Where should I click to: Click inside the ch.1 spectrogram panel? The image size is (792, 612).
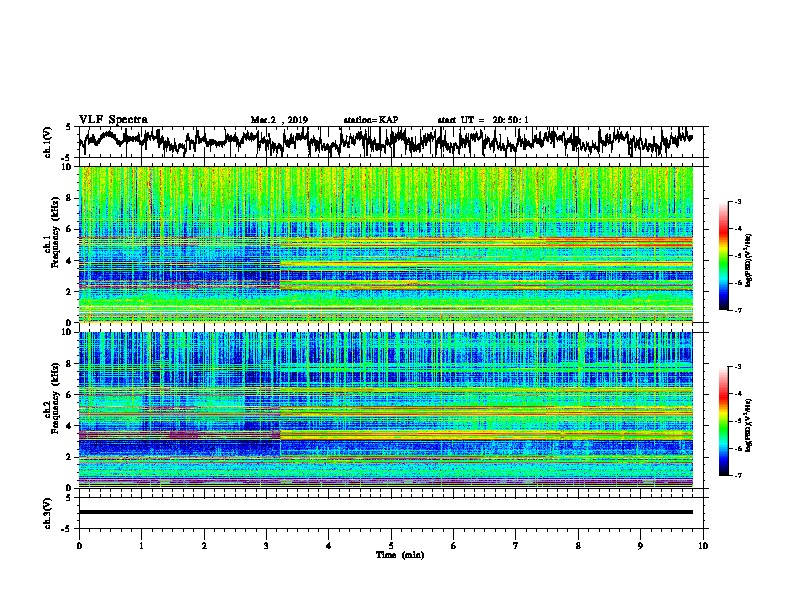385,244
